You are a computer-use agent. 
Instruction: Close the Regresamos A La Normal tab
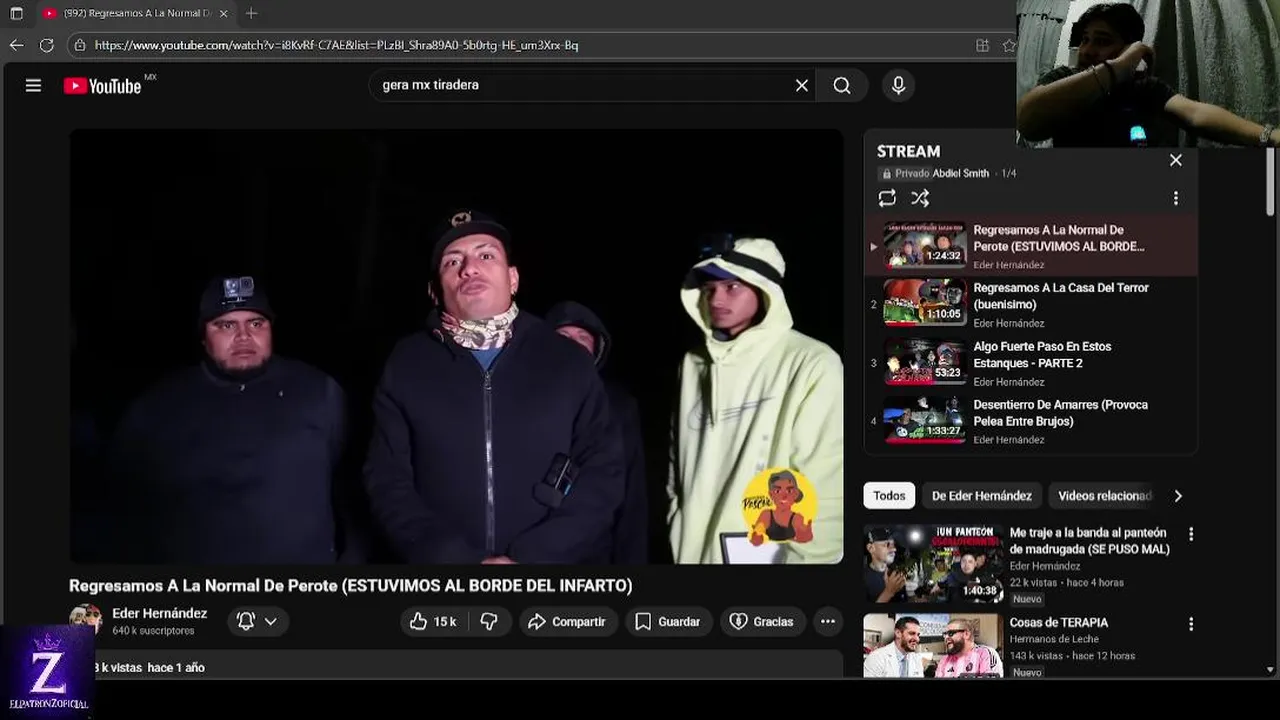coord(223,13)
